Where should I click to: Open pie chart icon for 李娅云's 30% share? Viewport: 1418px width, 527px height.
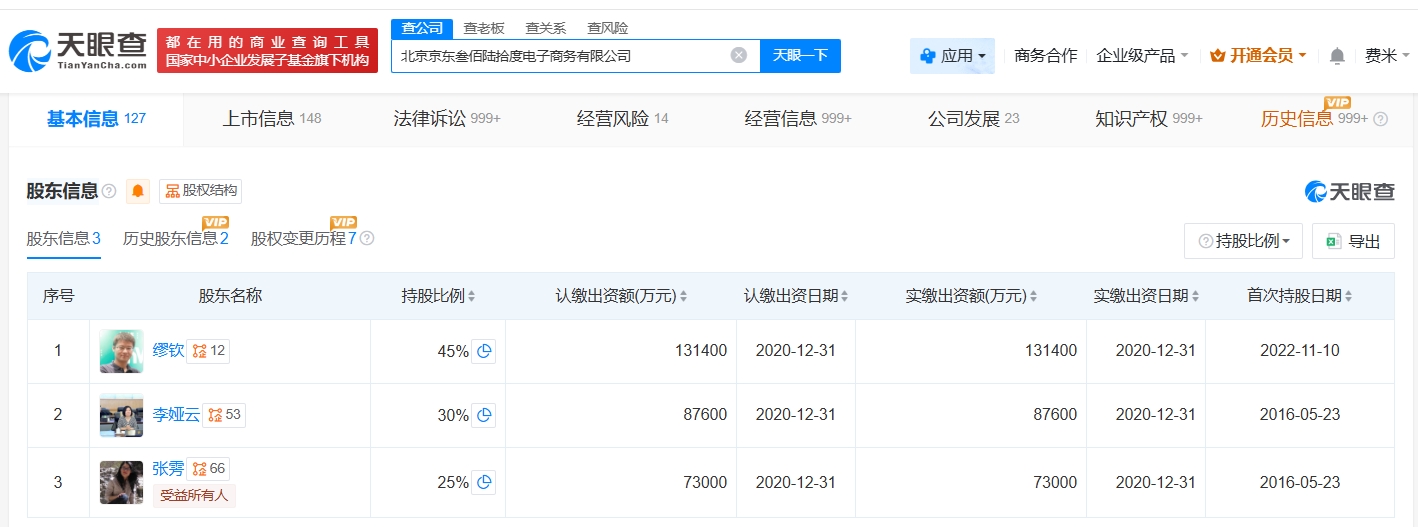(x=485, y=415)
